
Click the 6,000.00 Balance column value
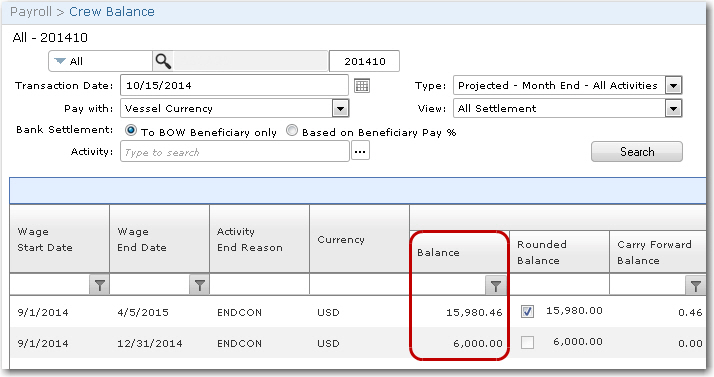coord(478,344)
